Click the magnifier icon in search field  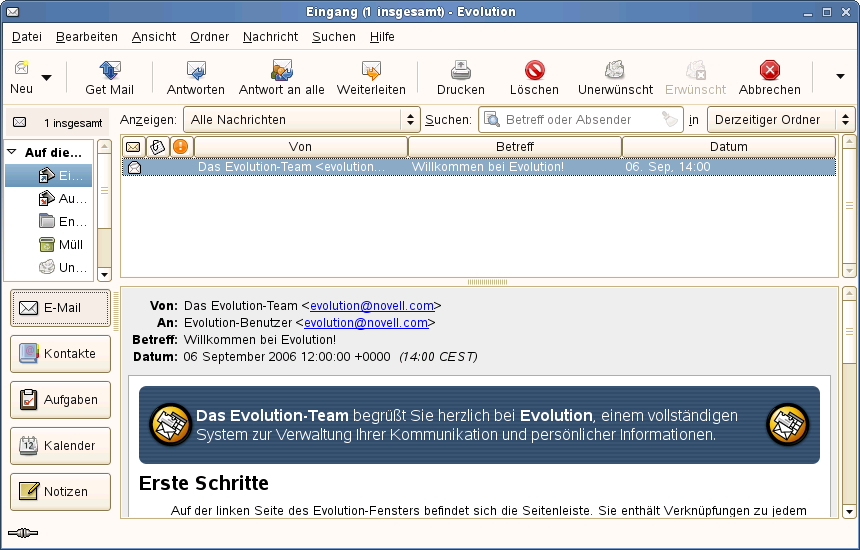(491, 119)
